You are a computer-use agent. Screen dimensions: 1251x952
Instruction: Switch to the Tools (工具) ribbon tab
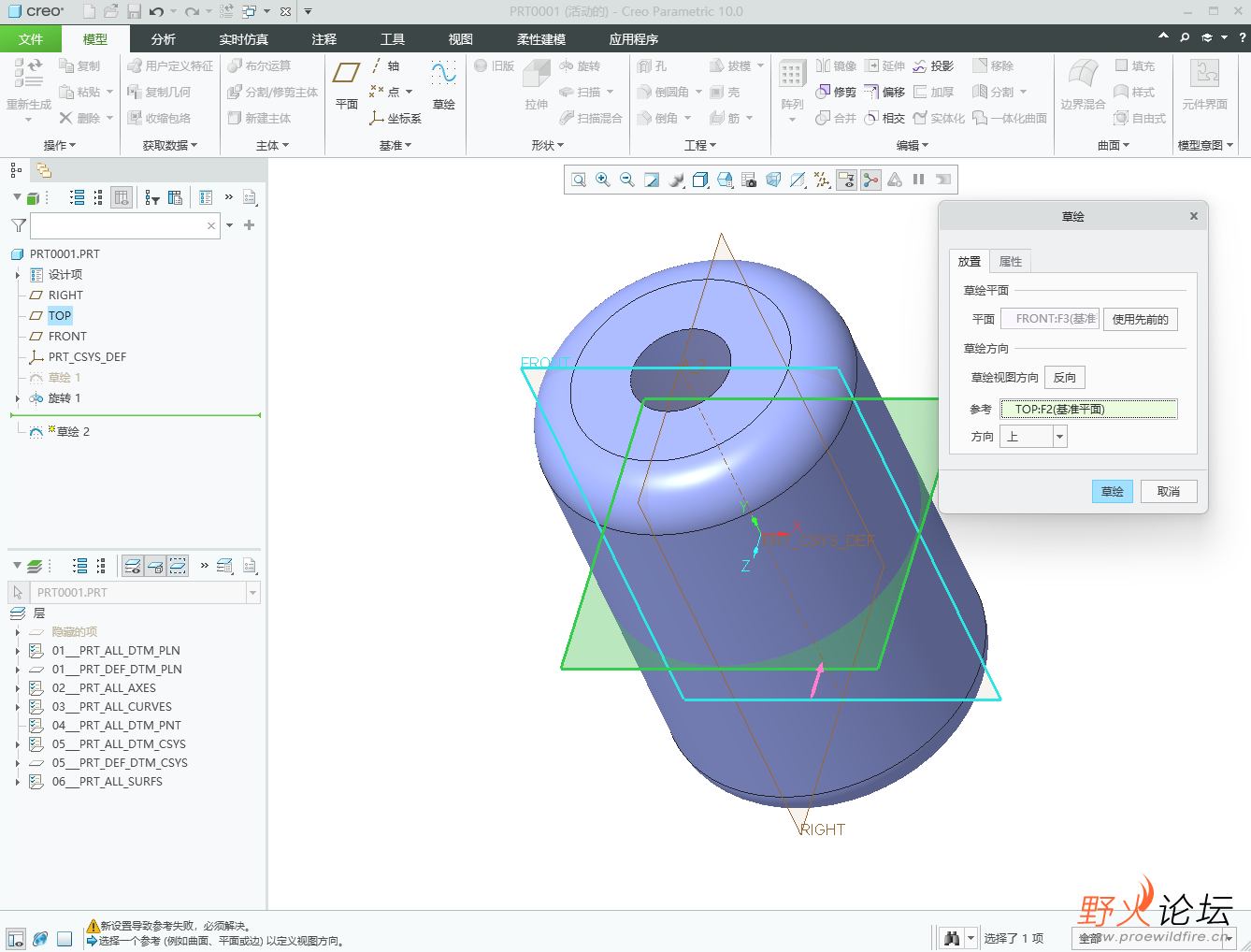coord(393,39)
